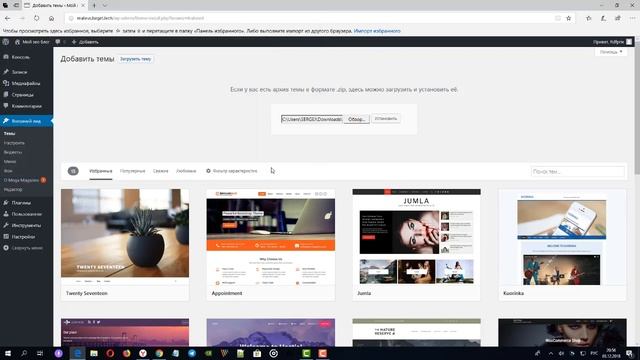Viewport: 640px width, 360px height.
Task: Click the address bar URL
Action: pos(140,18)
